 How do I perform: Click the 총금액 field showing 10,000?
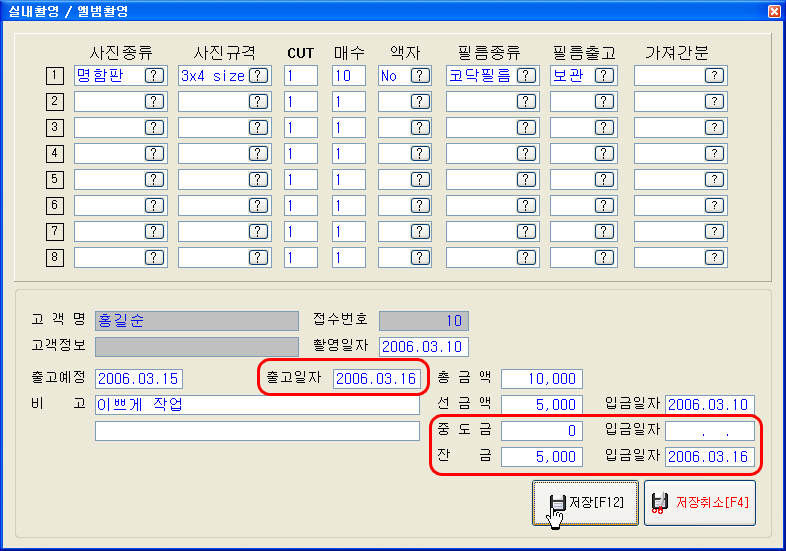coord(542,379)
